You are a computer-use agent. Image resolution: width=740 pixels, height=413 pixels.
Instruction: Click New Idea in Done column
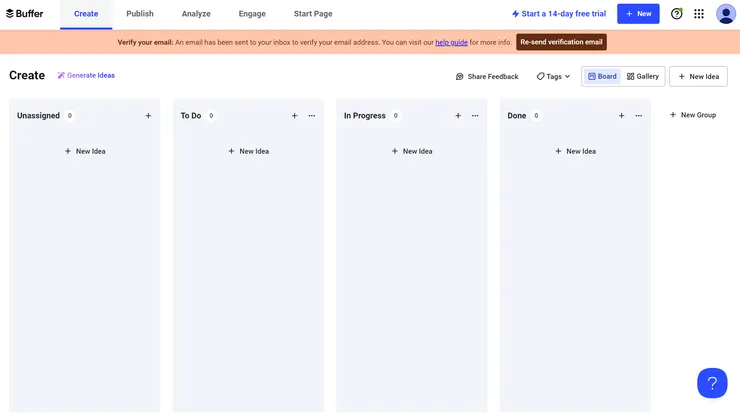pyautogui.click(x=575, y=151)
